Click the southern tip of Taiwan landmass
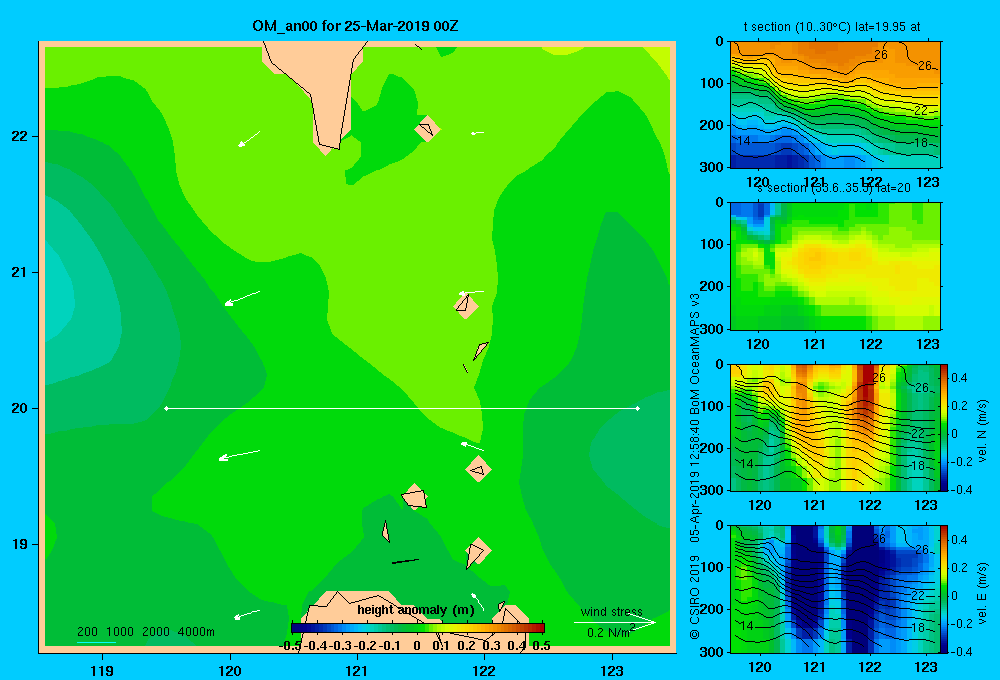 point(329,149)
